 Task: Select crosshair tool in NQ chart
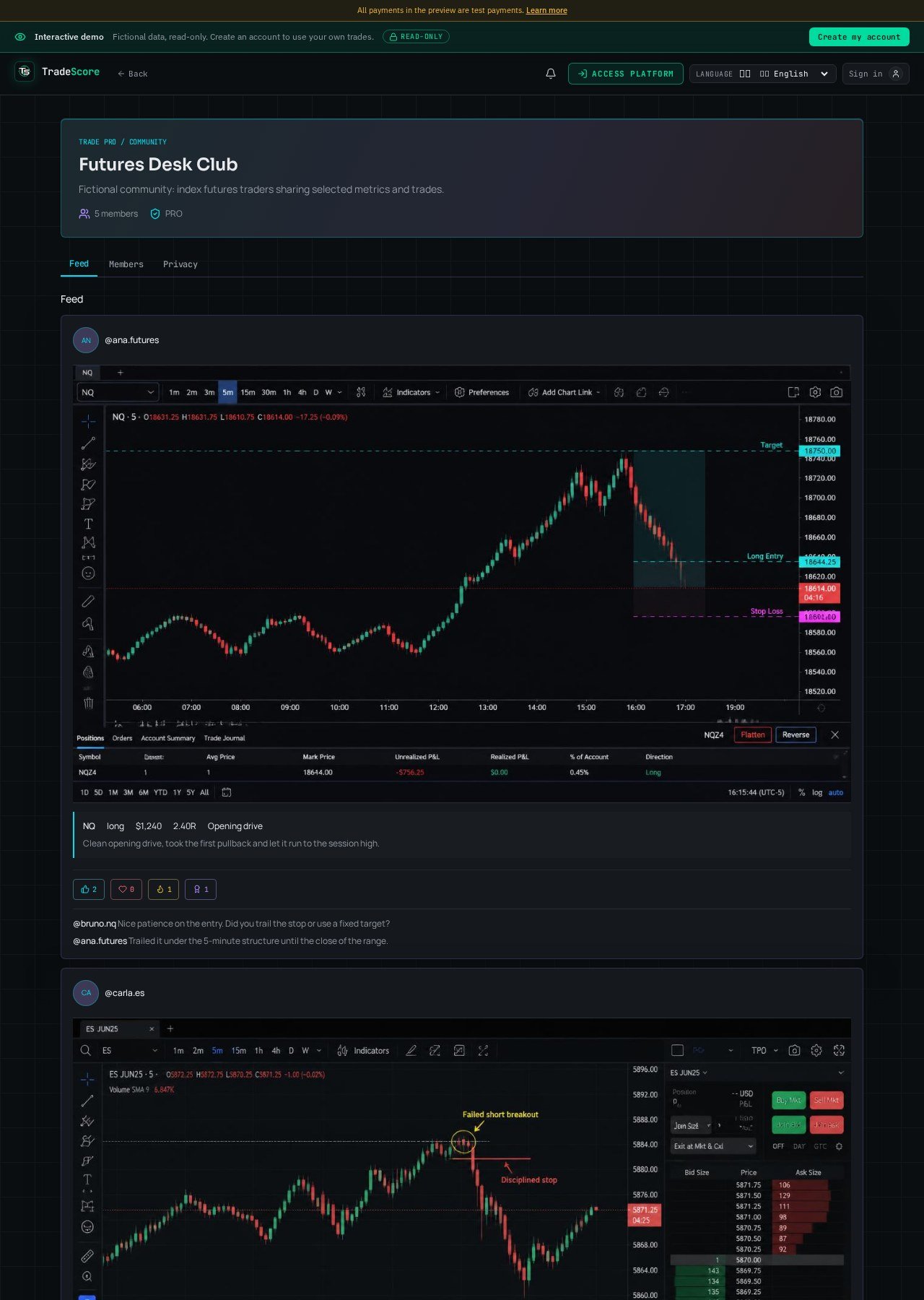click(88, 421)
